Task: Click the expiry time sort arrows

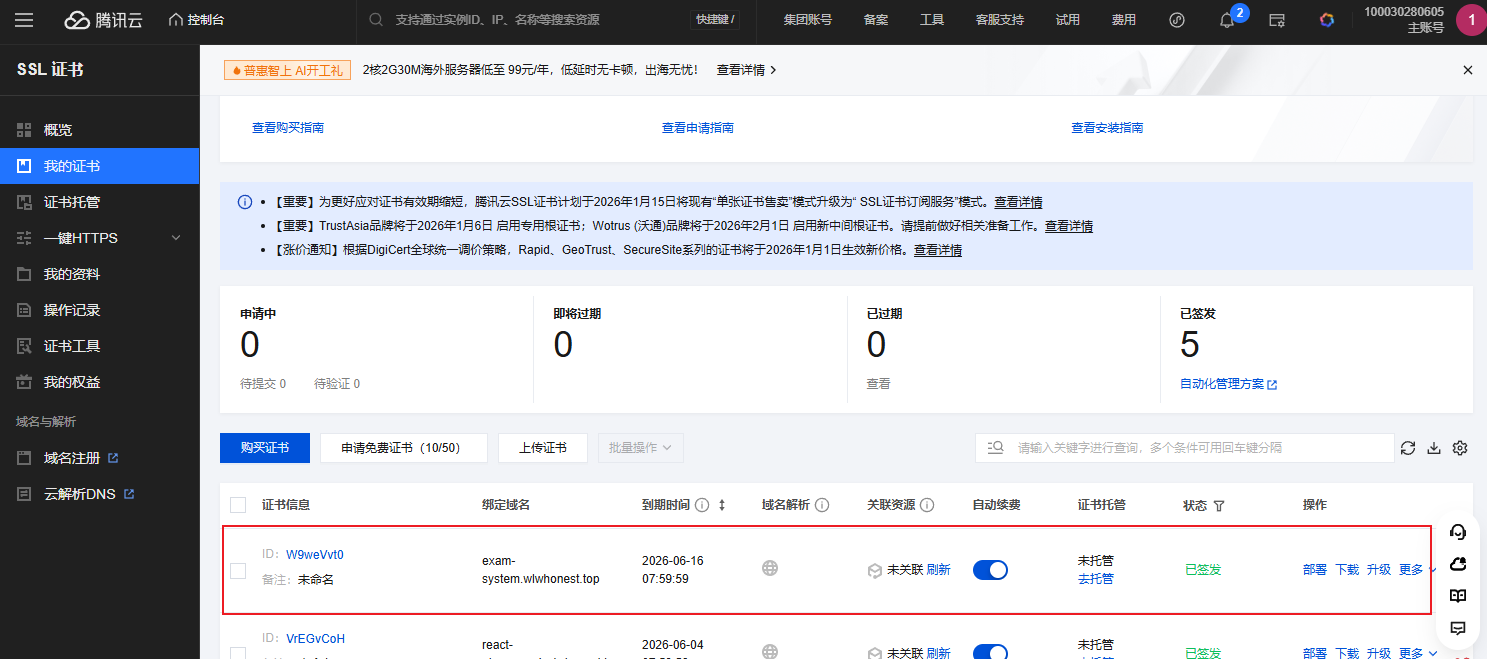Action: [721, 505]
